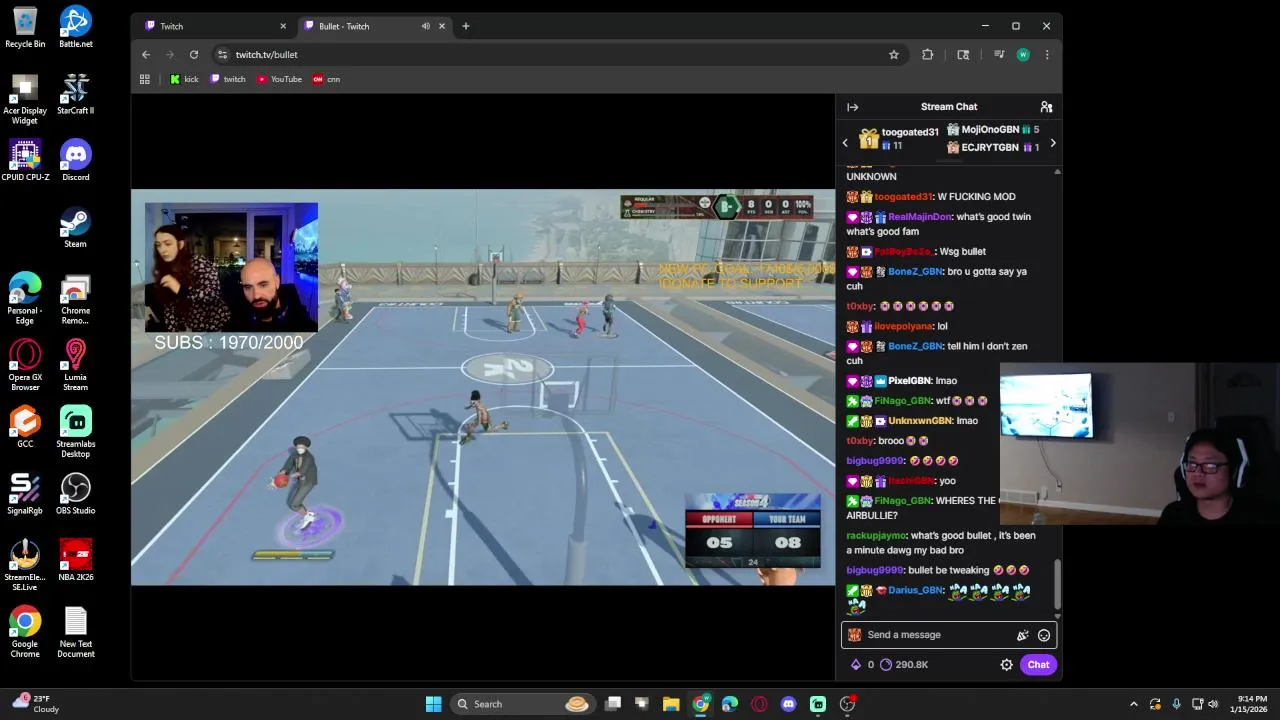Show hidden system tray icons
Image resolution: width=1280 pixels, height=720 pixels.
(1133, 704)
